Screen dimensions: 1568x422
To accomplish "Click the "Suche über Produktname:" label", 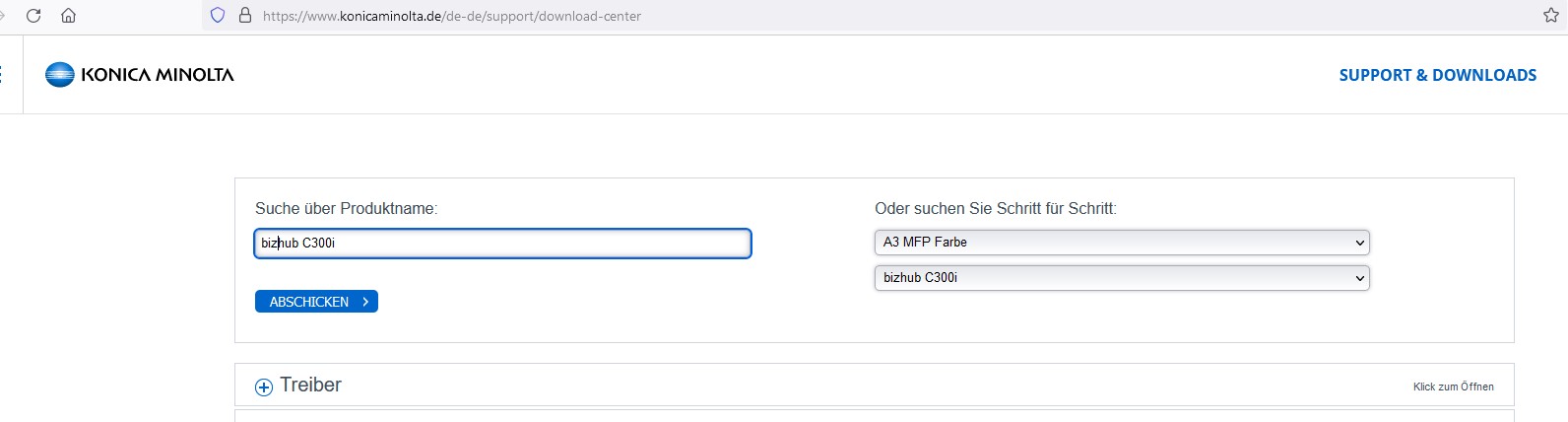I will (x=346, y=208).
